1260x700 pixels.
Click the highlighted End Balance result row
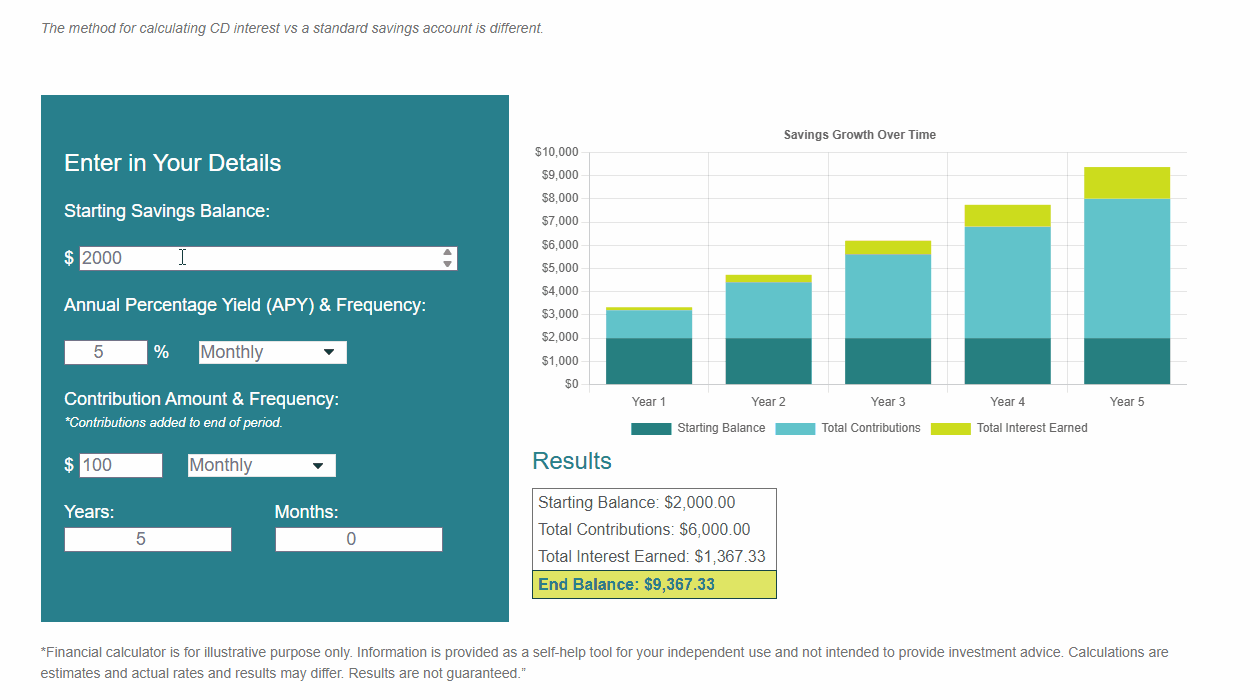click(654, 584)
